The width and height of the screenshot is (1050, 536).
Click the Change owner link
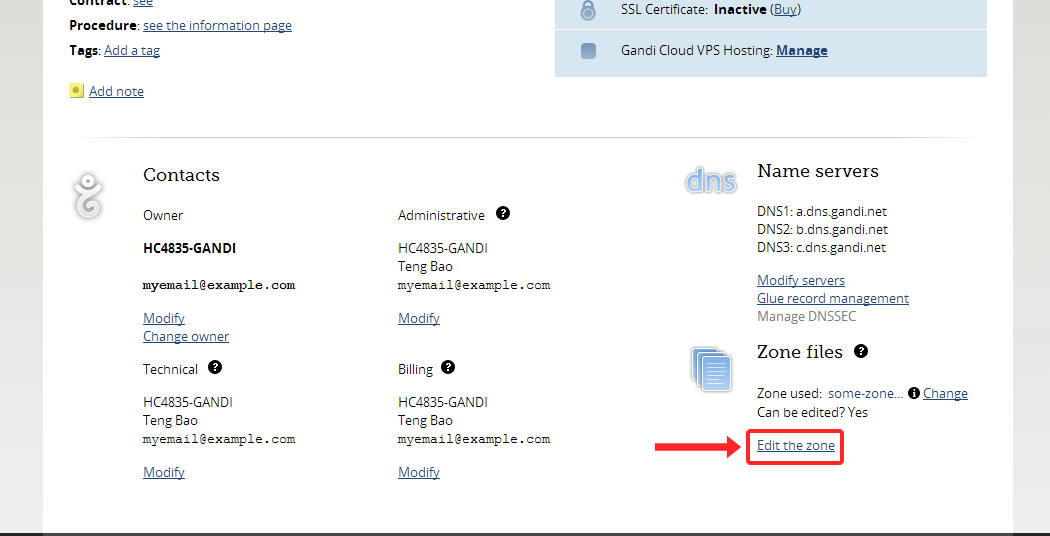click(185, 336)
